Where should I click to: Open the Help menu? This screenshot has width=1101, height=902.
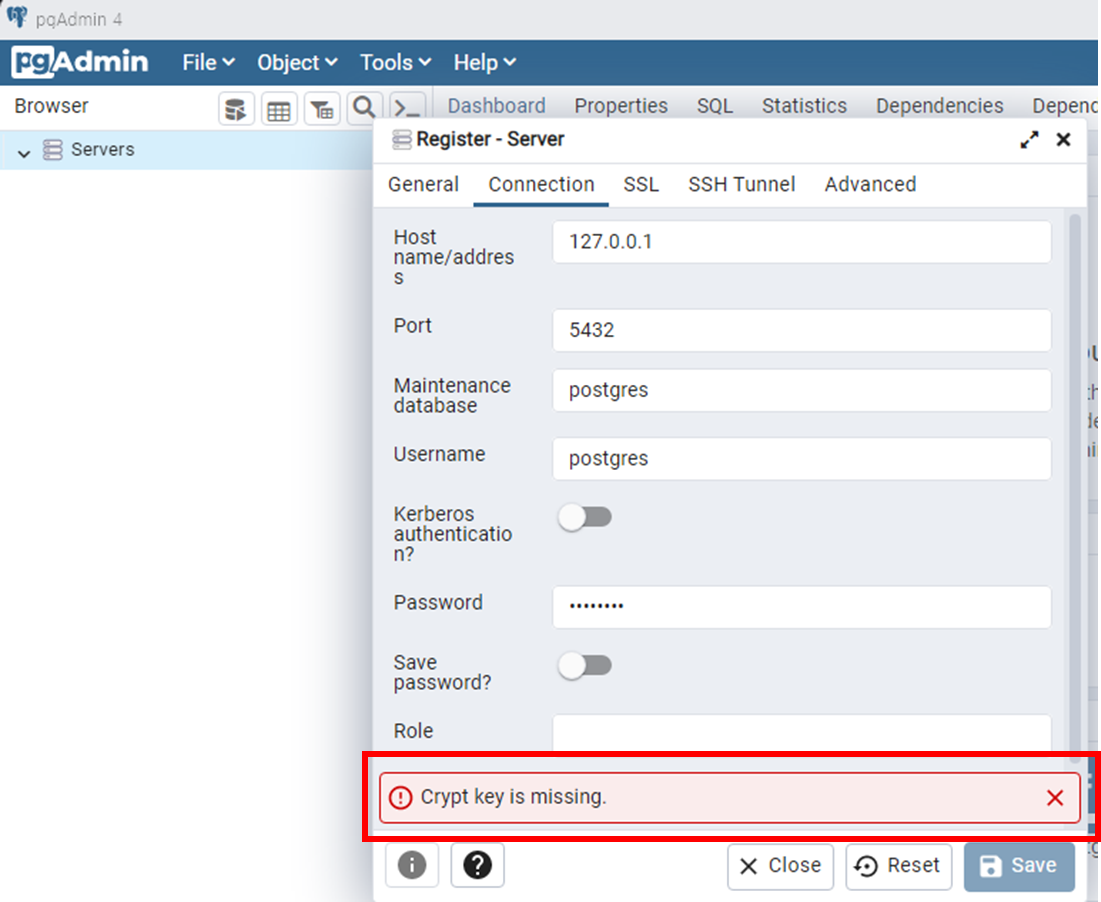point(484,62)
